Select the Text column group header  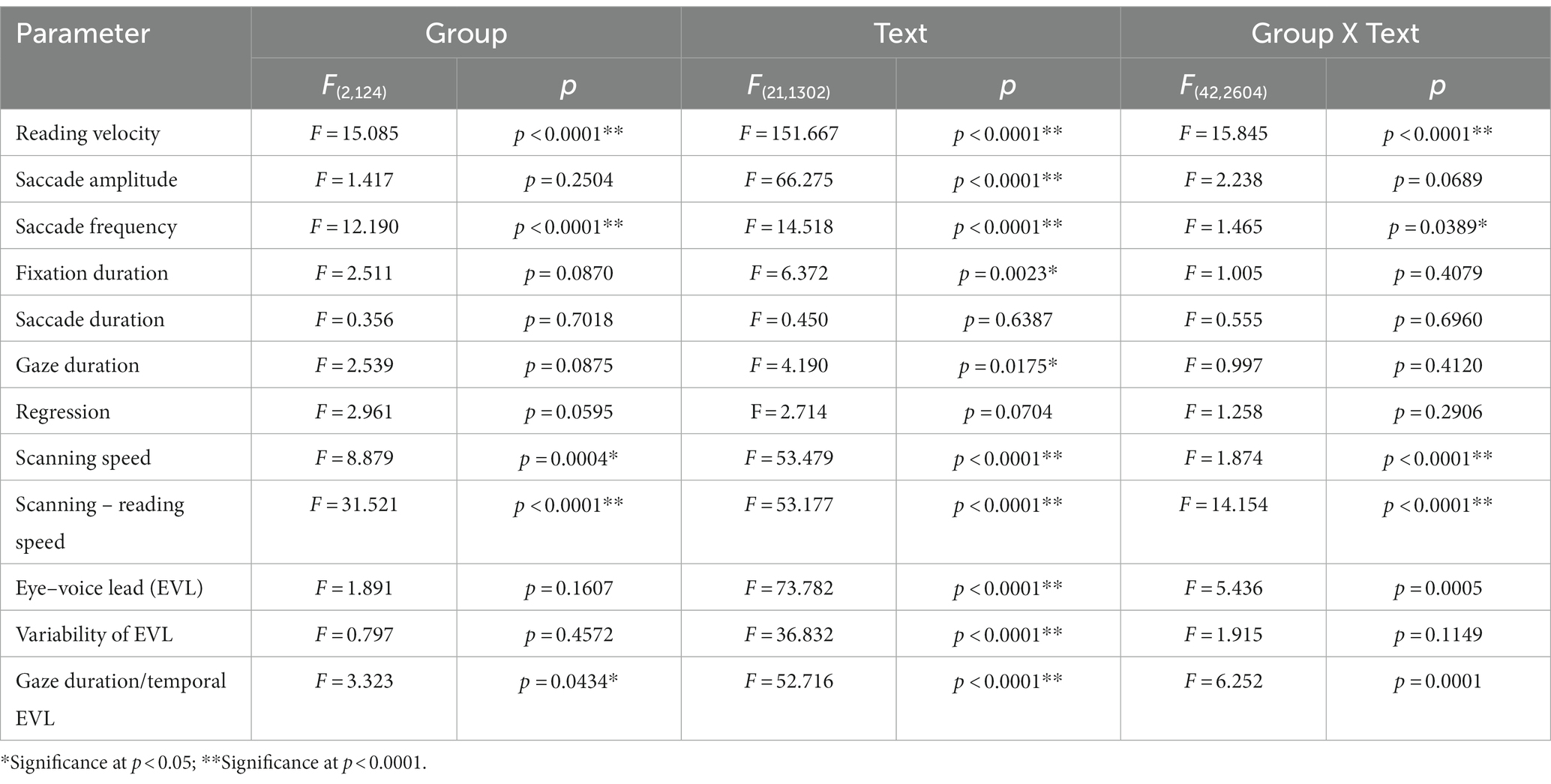(900, 34)
